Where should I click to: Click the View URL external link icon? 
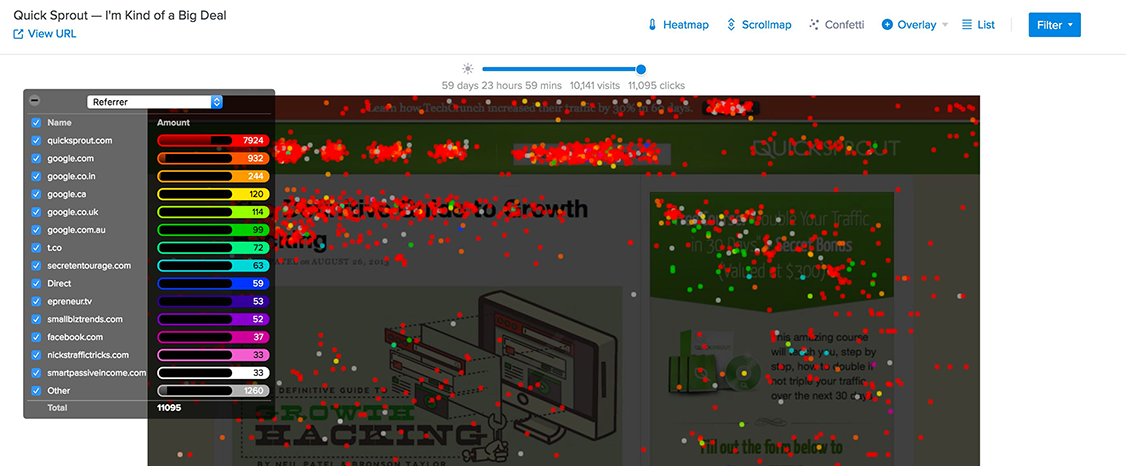[x=19, y=34]
